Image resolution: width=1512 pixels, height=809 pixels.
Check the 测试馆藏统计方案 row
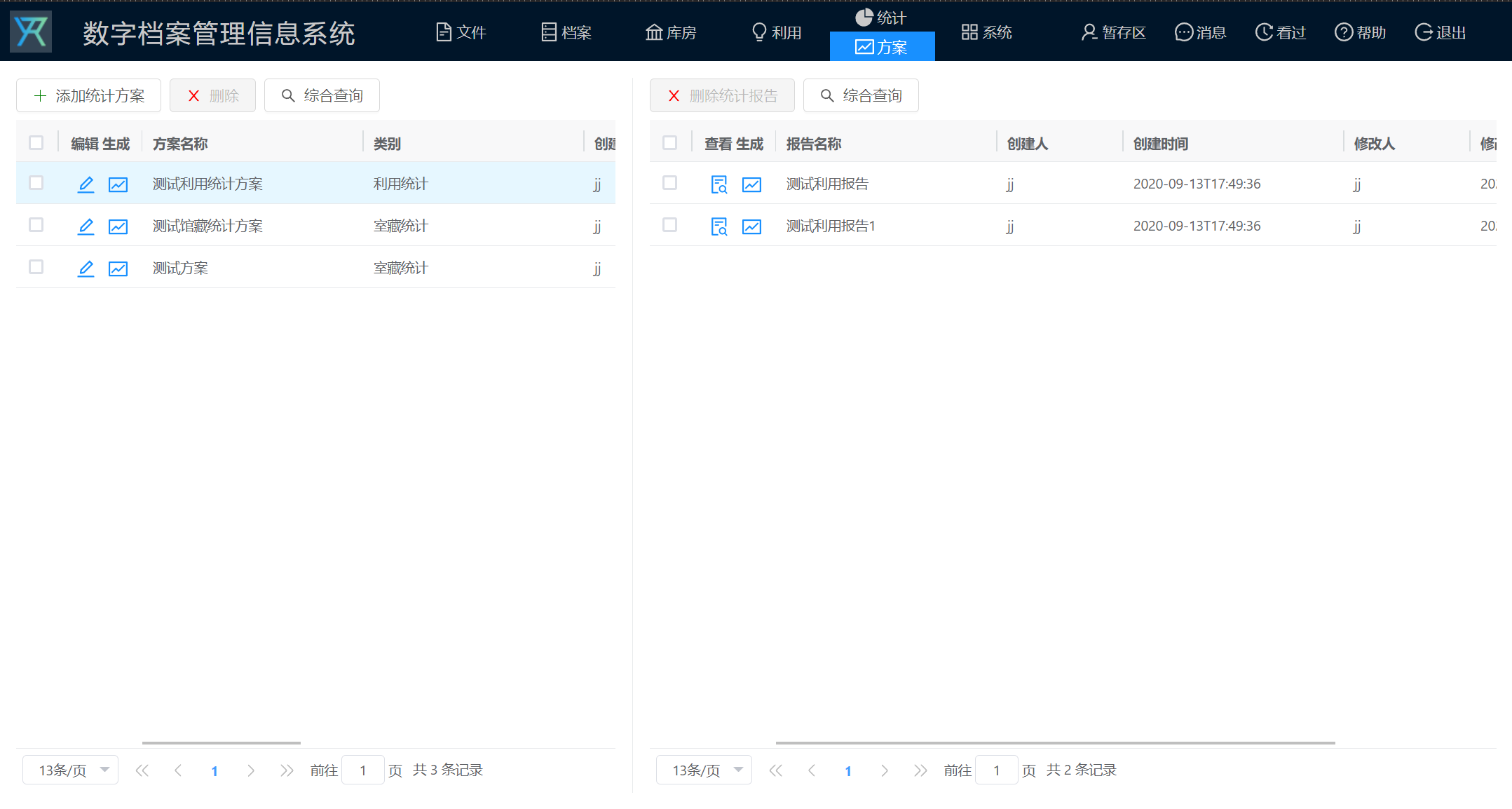click(x=36, y=225)
